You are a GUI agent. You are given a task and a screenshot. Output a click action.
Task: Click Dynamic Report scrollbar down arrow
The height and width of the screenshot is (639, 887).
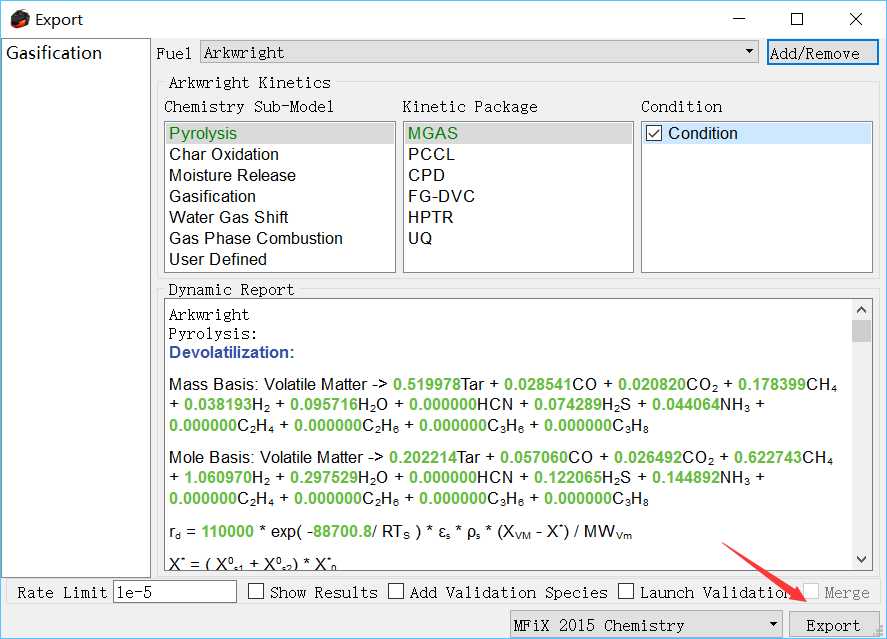pyautogui.click(x=861, y=559)
